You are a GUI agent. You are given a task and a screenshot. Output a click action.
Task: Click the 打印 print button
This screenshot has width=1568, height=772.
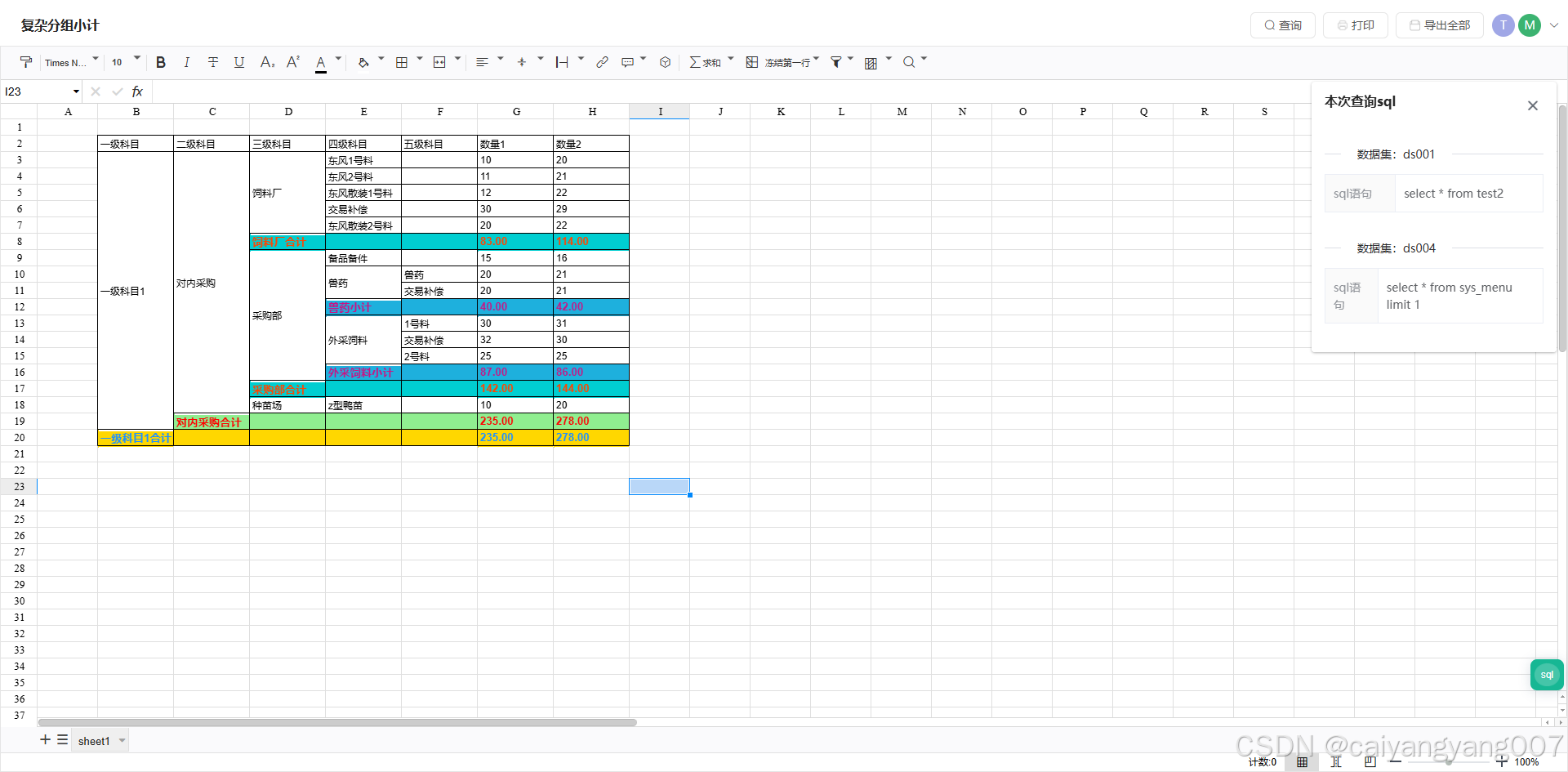(x=1356, y=25)
